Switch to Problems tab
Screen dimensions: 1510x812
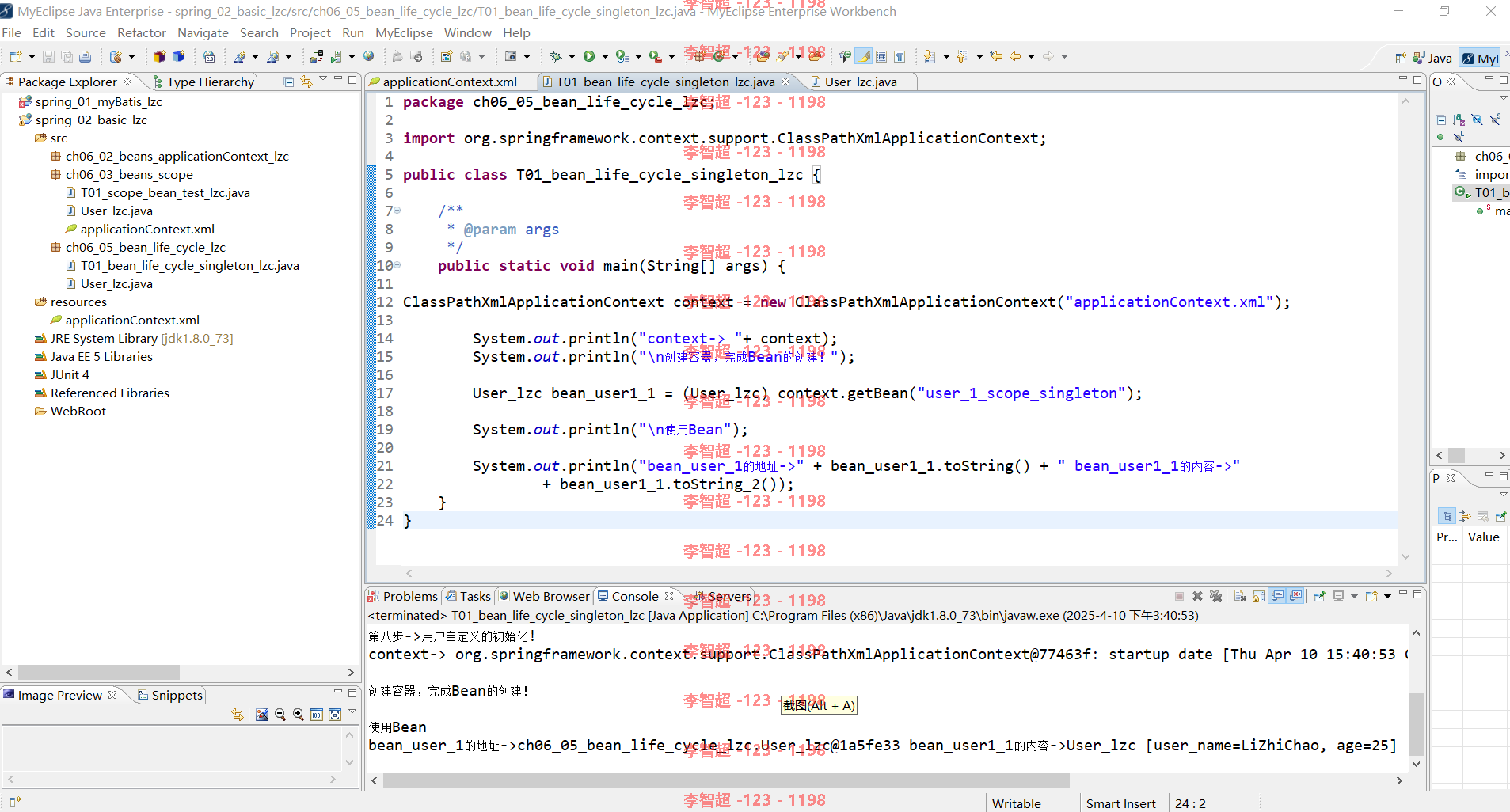[402, 596]
